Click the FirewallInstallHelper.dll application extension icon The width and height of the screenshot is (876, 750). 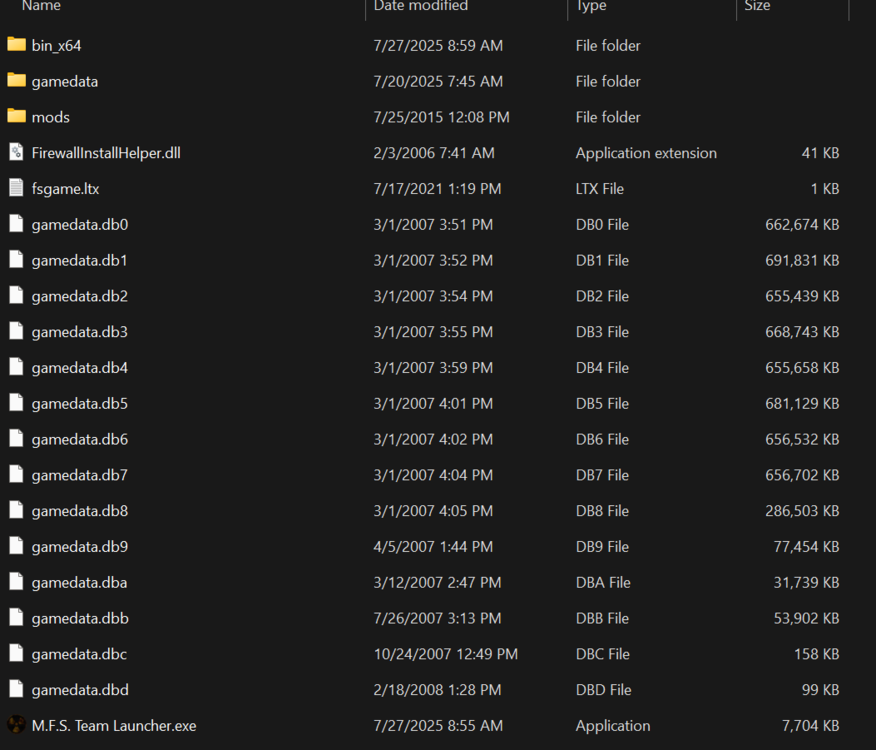point(16,152)
